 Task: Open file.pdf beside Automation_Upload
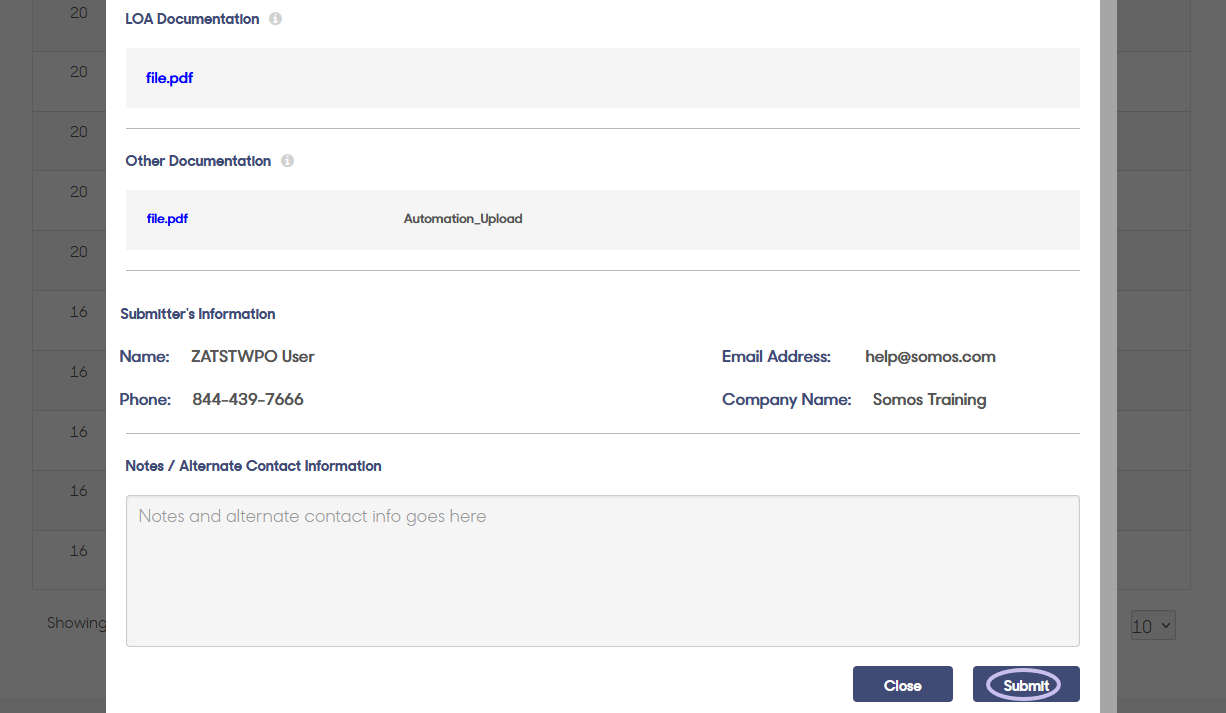[x=166, y=218]
